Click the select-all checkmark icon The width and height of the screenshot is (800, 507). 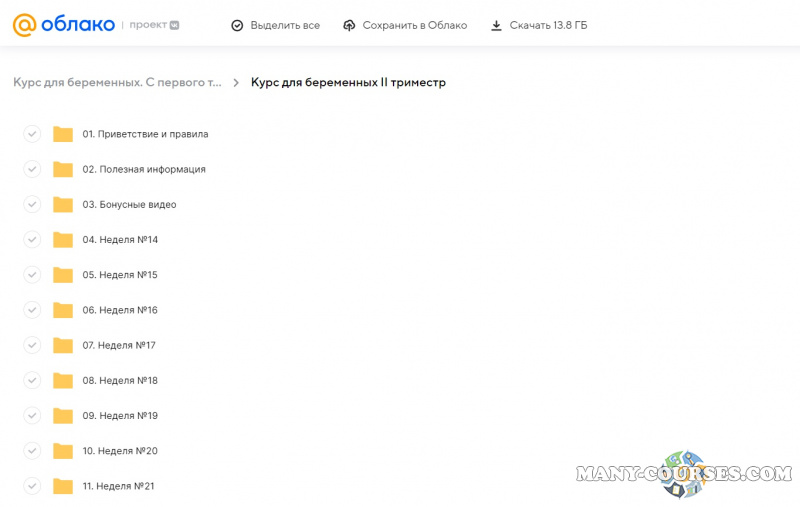tap(237, 25)
